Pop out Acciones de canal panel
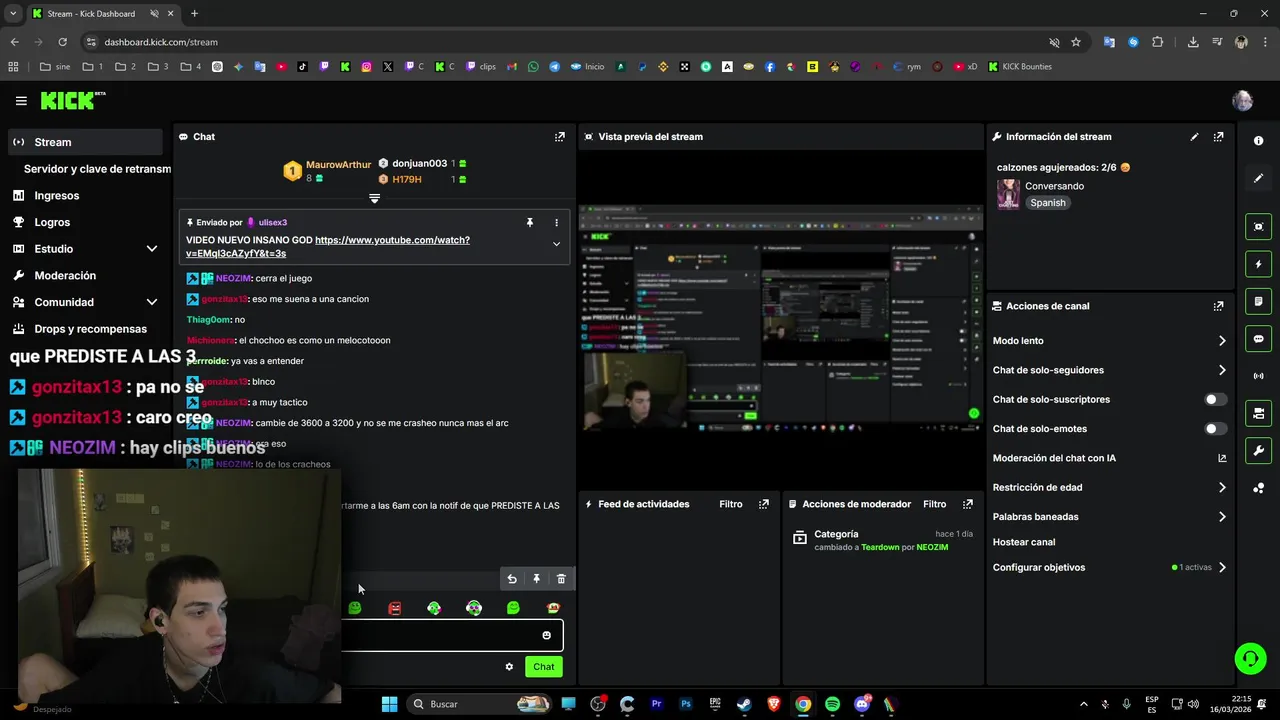Screen dimensions: 1280x720 click(1218, 306)
